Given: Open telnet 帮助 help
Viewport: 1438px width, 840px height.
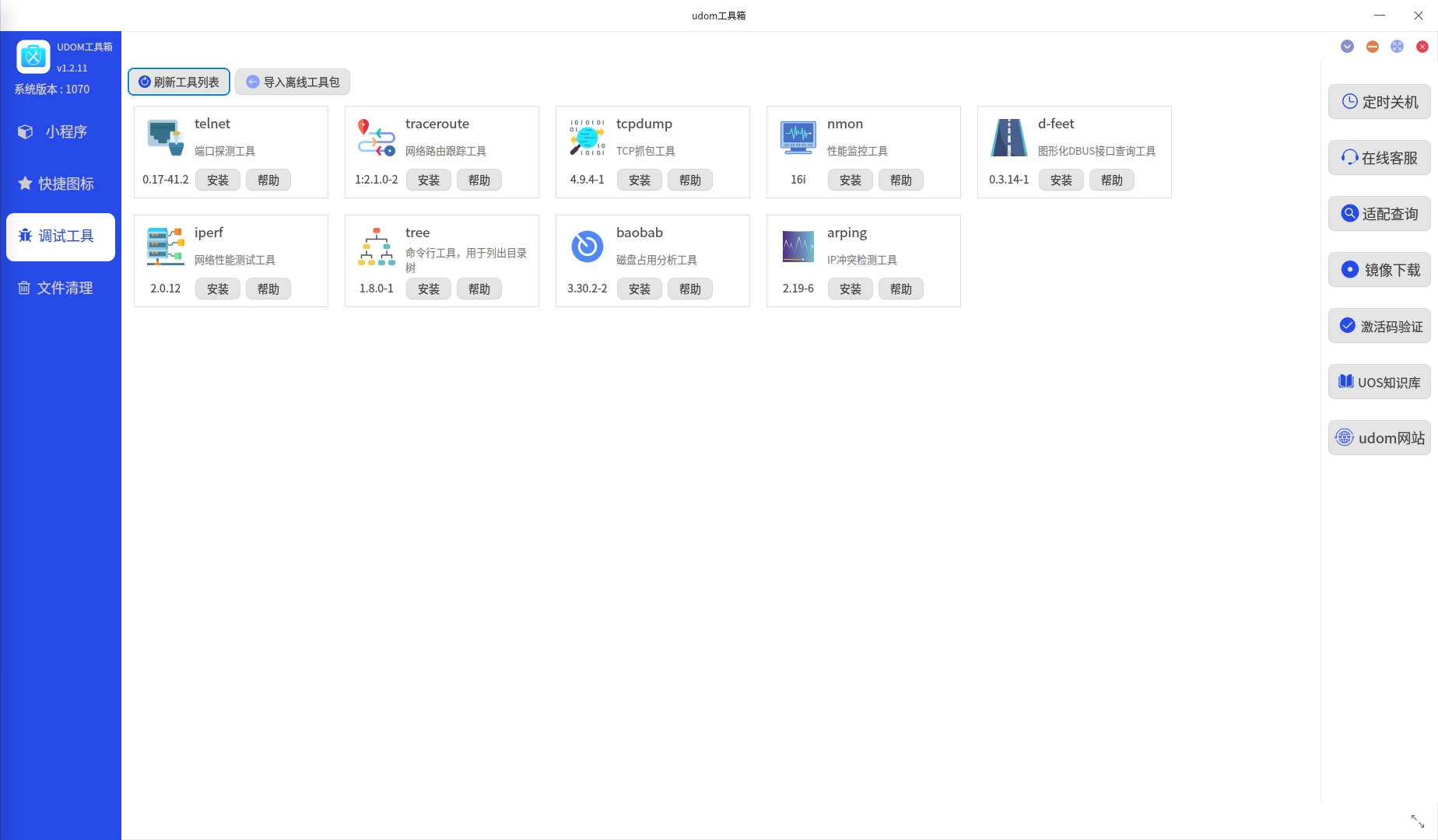Looking at the screenshot, I should [268, 180].
